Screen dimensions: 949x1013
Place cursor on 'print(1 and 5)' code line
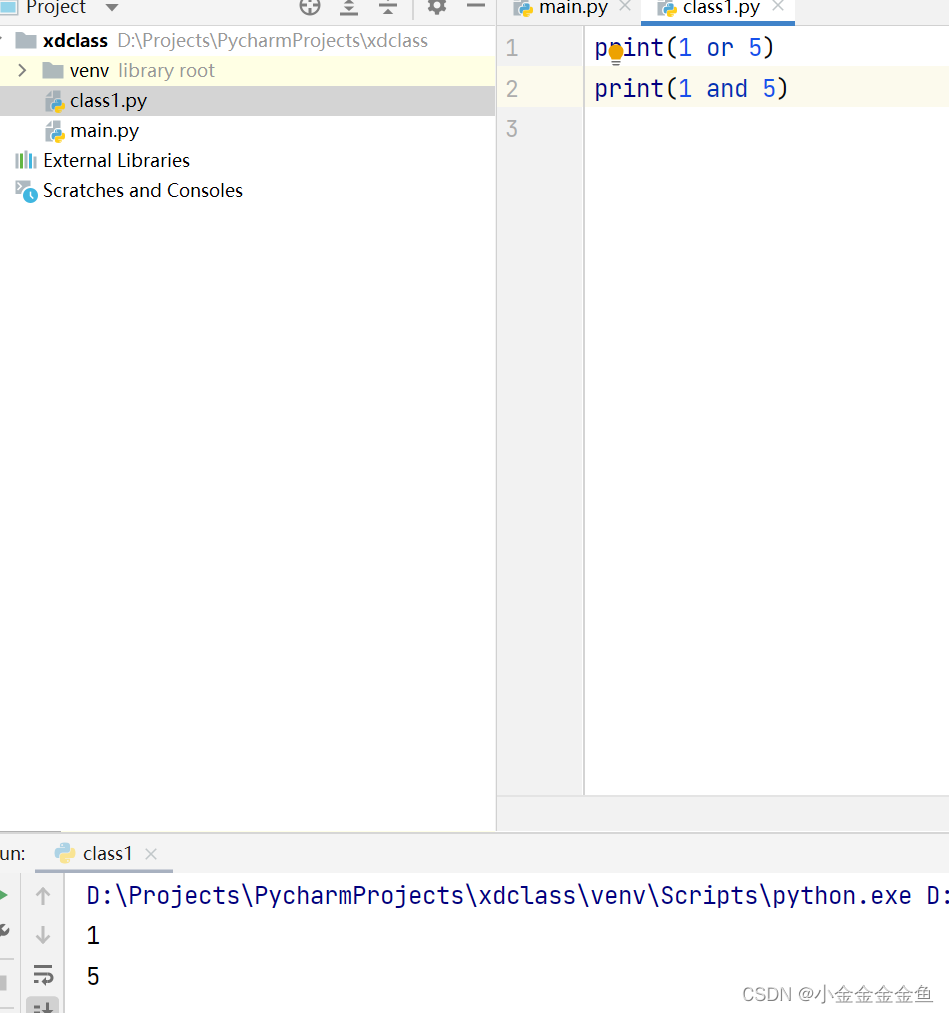coord(691,89)
